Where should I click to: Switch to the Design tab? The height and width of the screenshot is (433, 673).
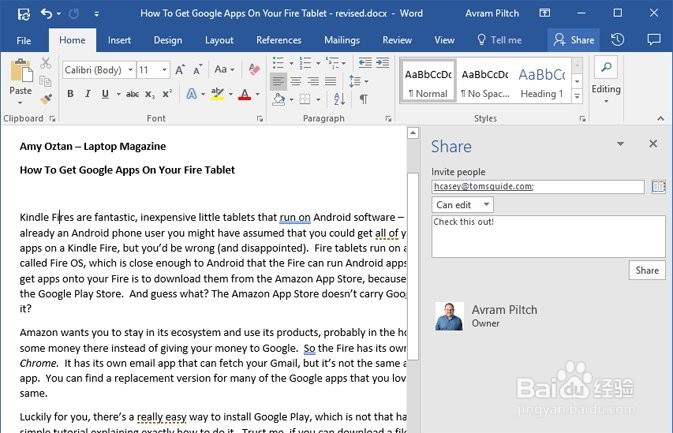coord(168,40)
